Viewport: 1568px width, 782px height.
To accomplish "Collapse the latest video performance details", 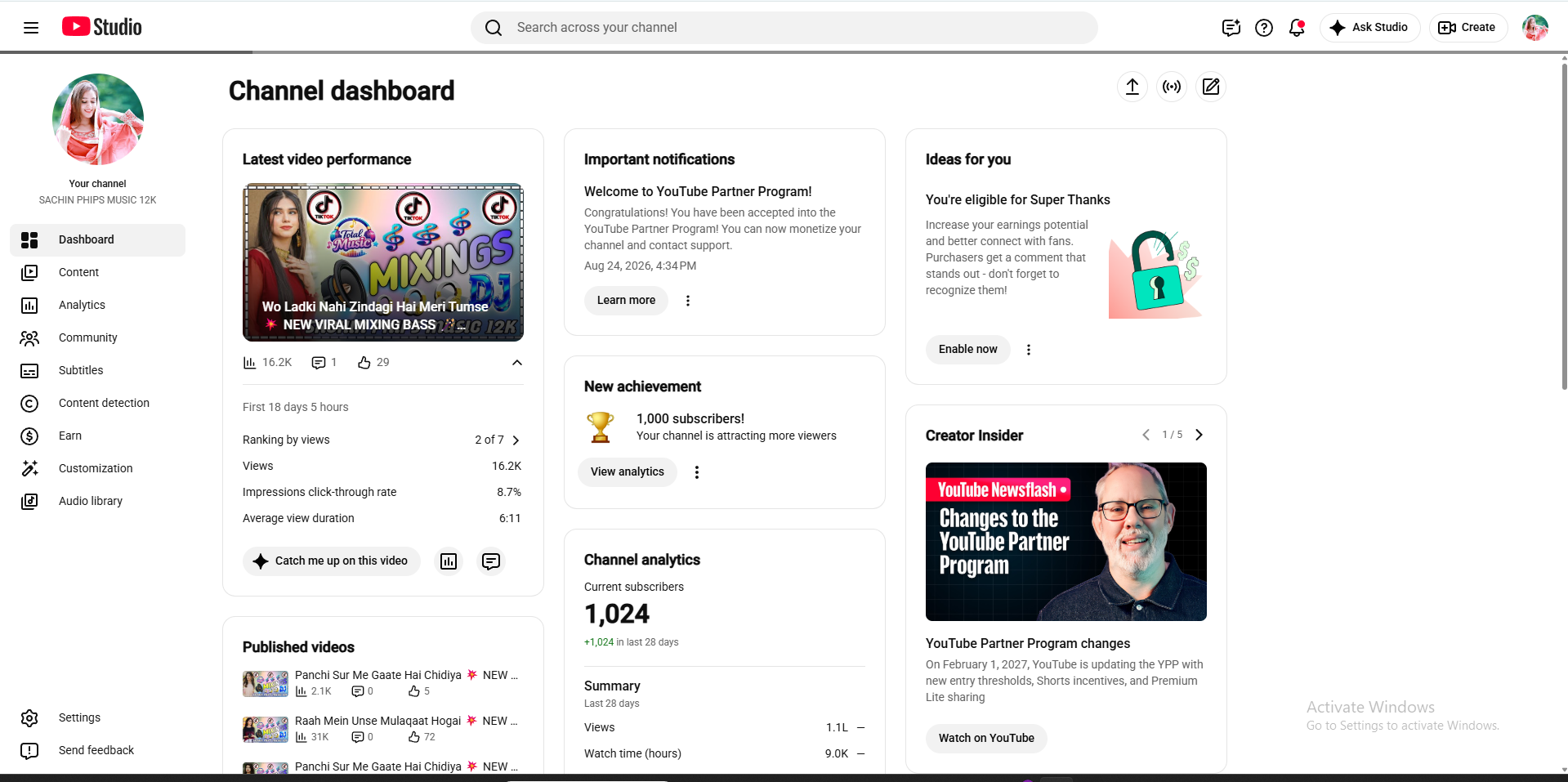I will click(x=517, y=363).
